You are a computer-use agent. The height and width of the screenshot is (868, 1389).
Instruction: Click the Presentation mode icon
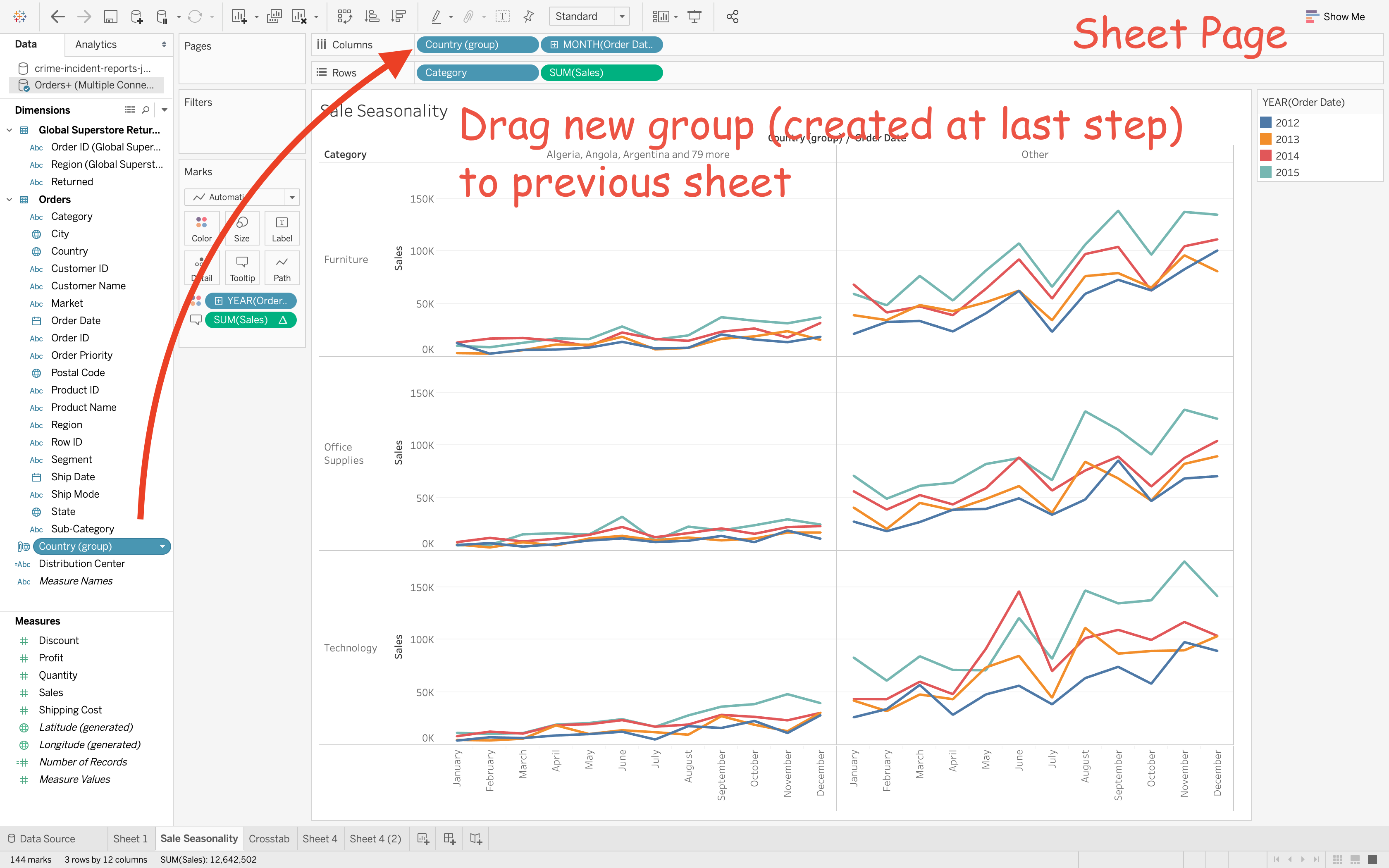click(694, 17)
